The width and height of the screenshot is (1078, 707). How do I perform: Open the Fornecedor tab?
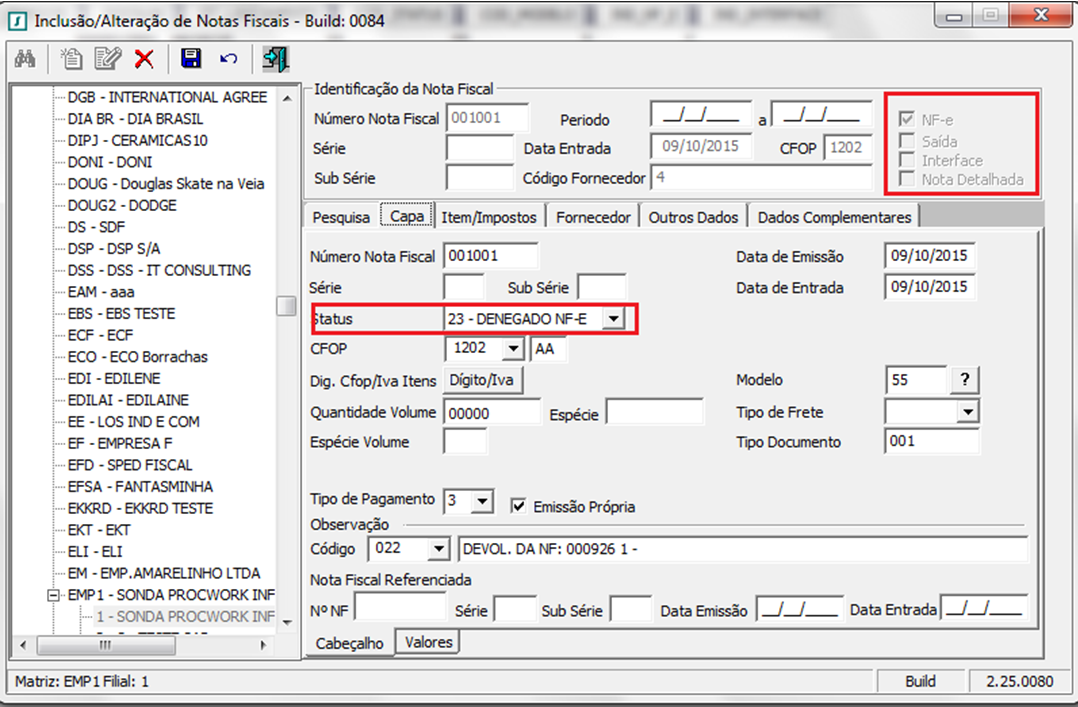tap(593, 217)
